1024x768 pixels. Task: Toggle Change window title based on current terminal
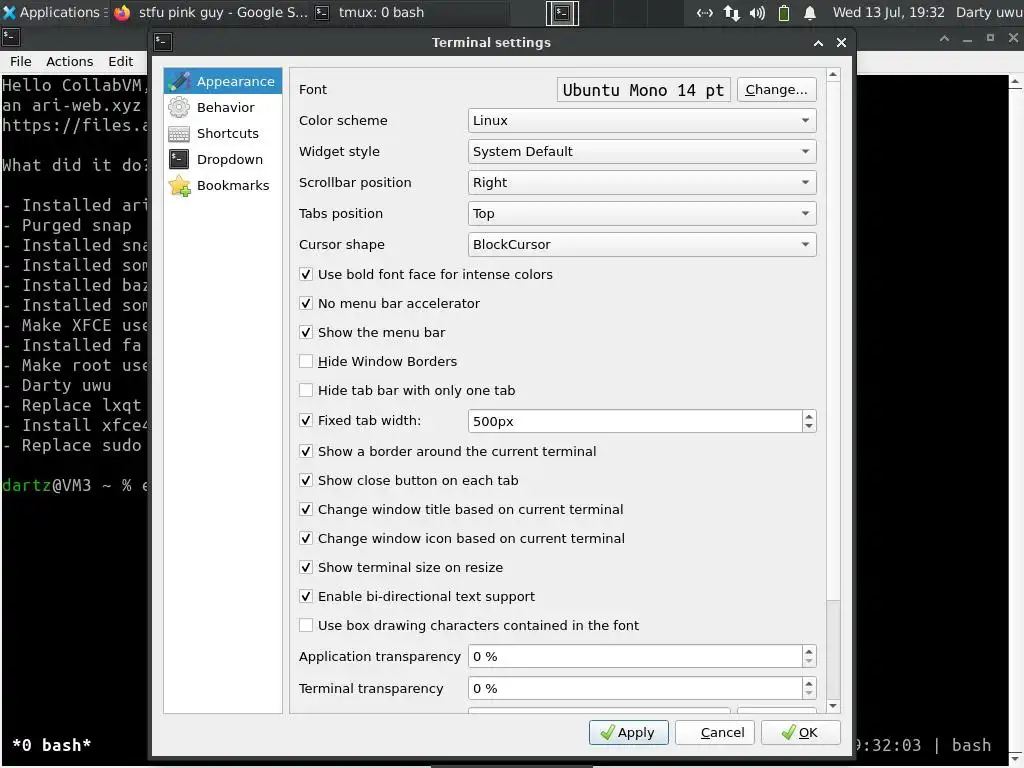pos(306,509)
